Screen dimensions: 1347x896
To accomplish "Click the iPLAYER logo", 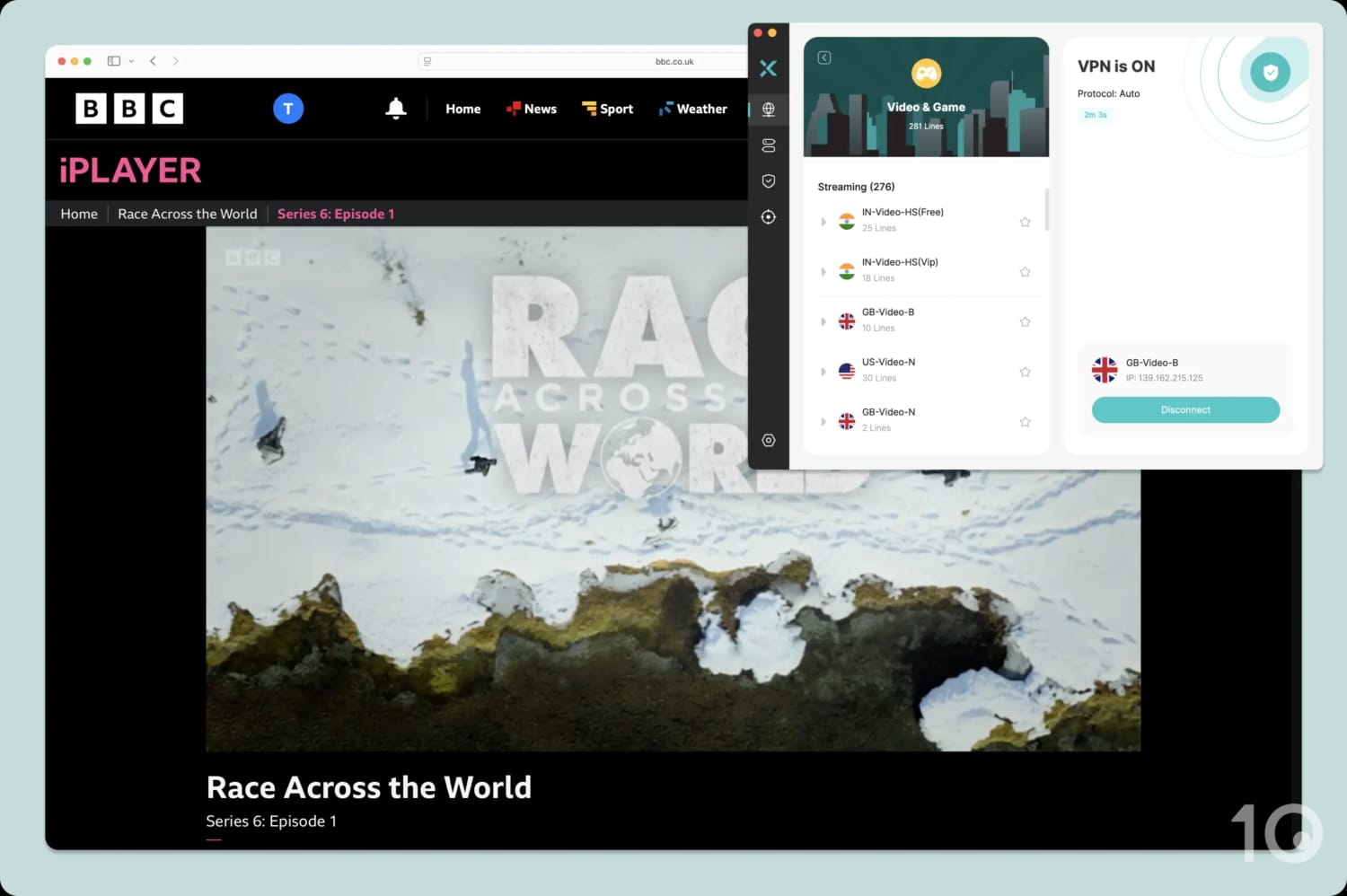I will point(130,171).
